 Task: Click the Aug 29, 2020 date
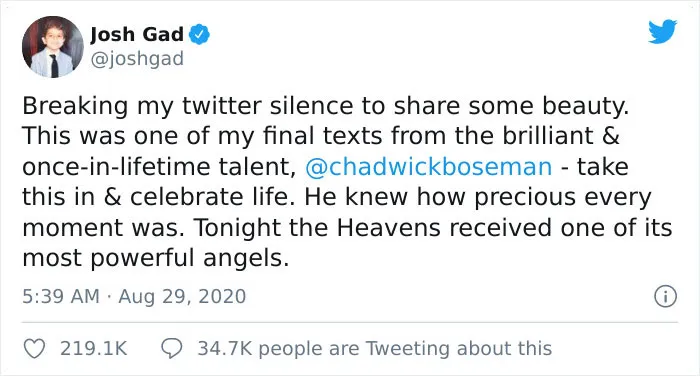[182, 297]
